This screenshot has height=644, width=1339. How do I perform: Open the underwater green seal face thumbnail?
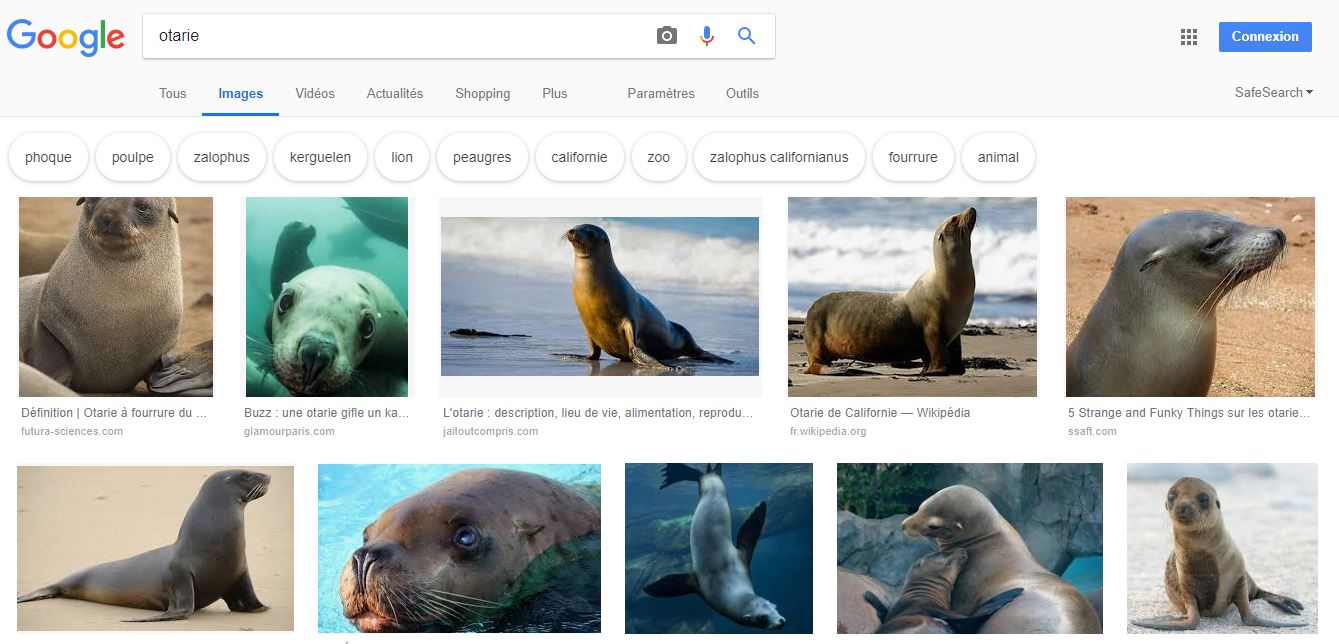[327, 297]
